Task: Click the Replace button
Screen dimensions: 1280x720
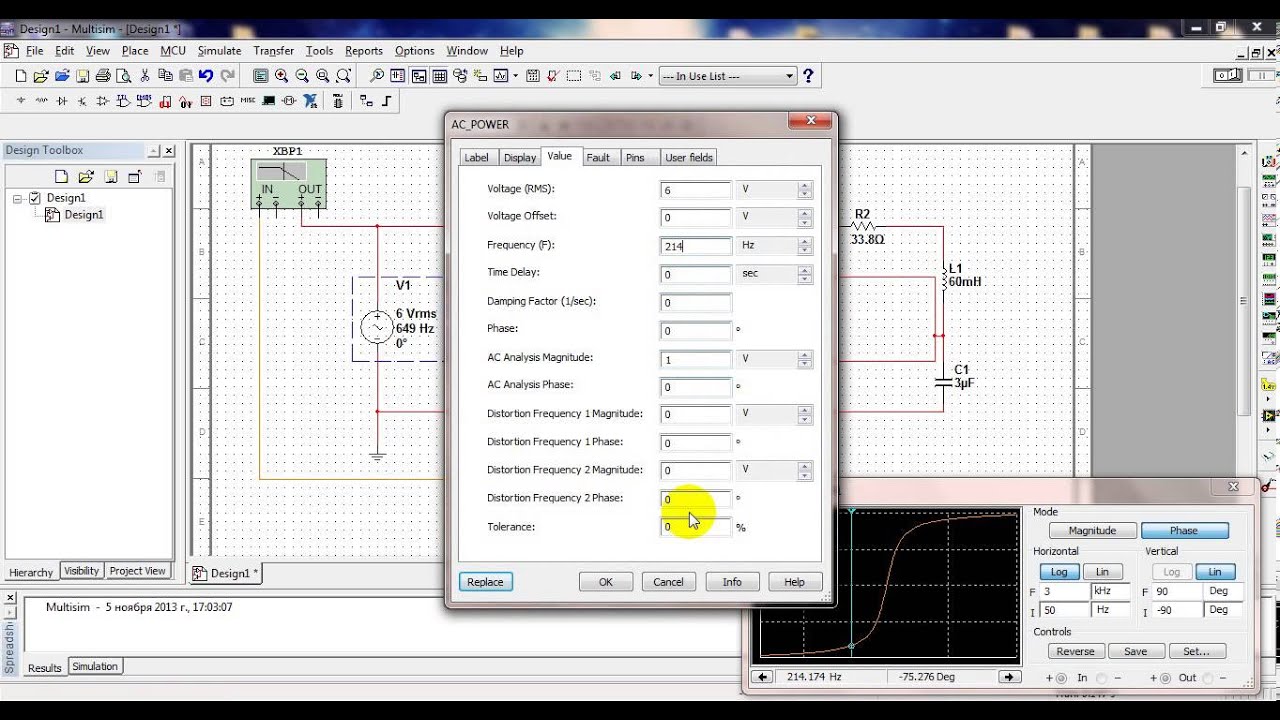Action: [485, 582]
